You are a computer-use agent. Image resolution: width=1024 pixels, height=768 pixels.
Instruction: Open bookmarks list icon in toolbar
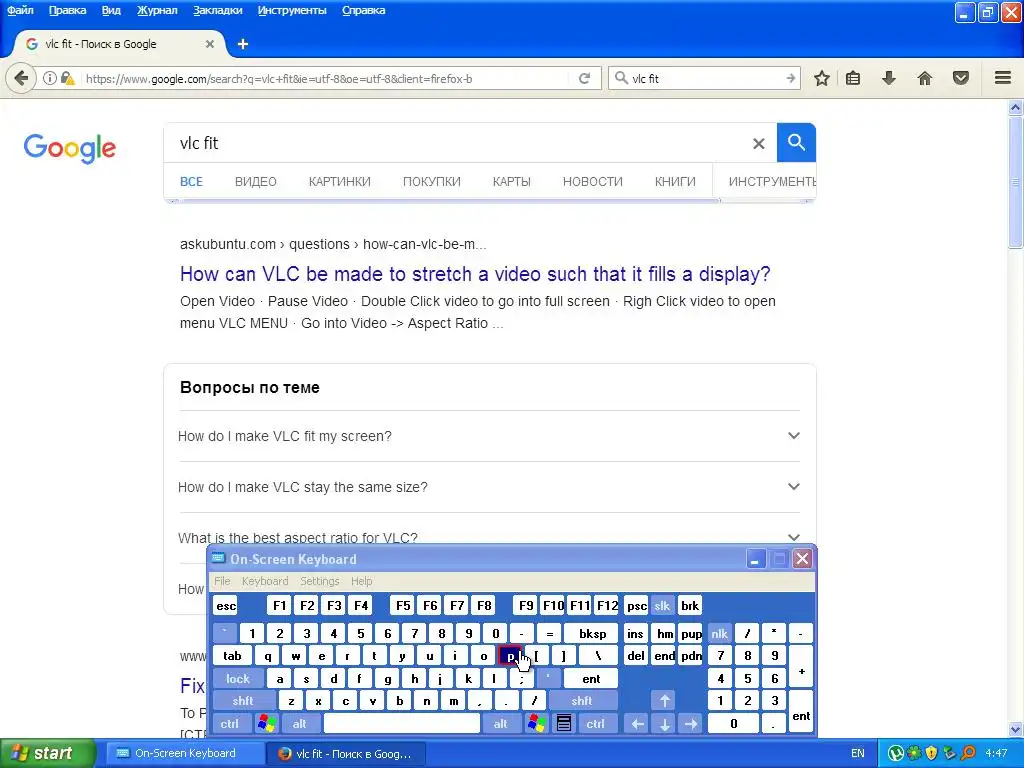[x=853, y=78]
